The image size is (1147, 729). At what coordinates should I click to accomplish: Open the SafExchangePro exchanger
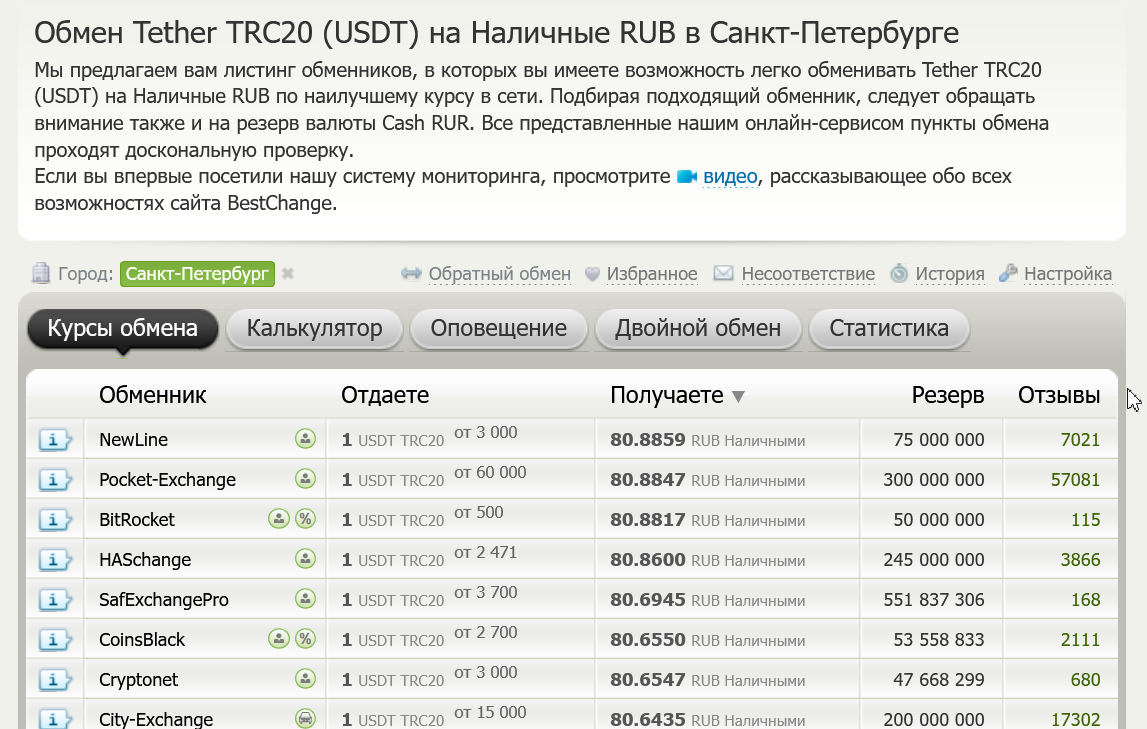(x=164, y=600)
